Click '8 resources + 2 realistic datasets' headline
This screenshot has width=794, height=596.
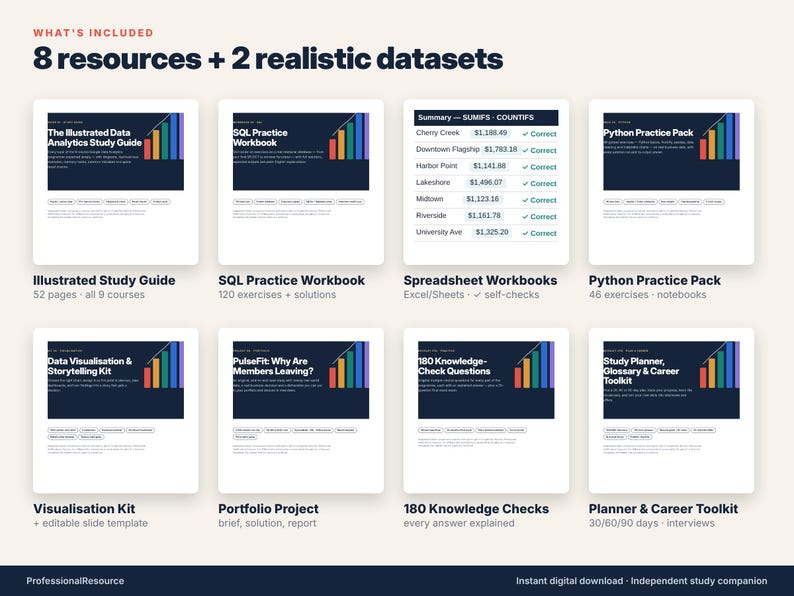[x=268, y=59]
